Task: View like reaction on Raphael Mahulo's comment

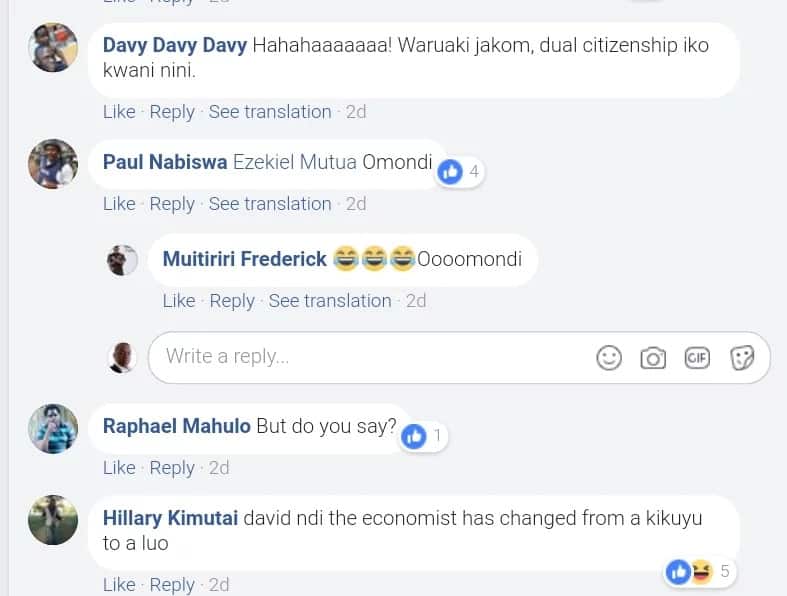Action: (x=424, y=436)
